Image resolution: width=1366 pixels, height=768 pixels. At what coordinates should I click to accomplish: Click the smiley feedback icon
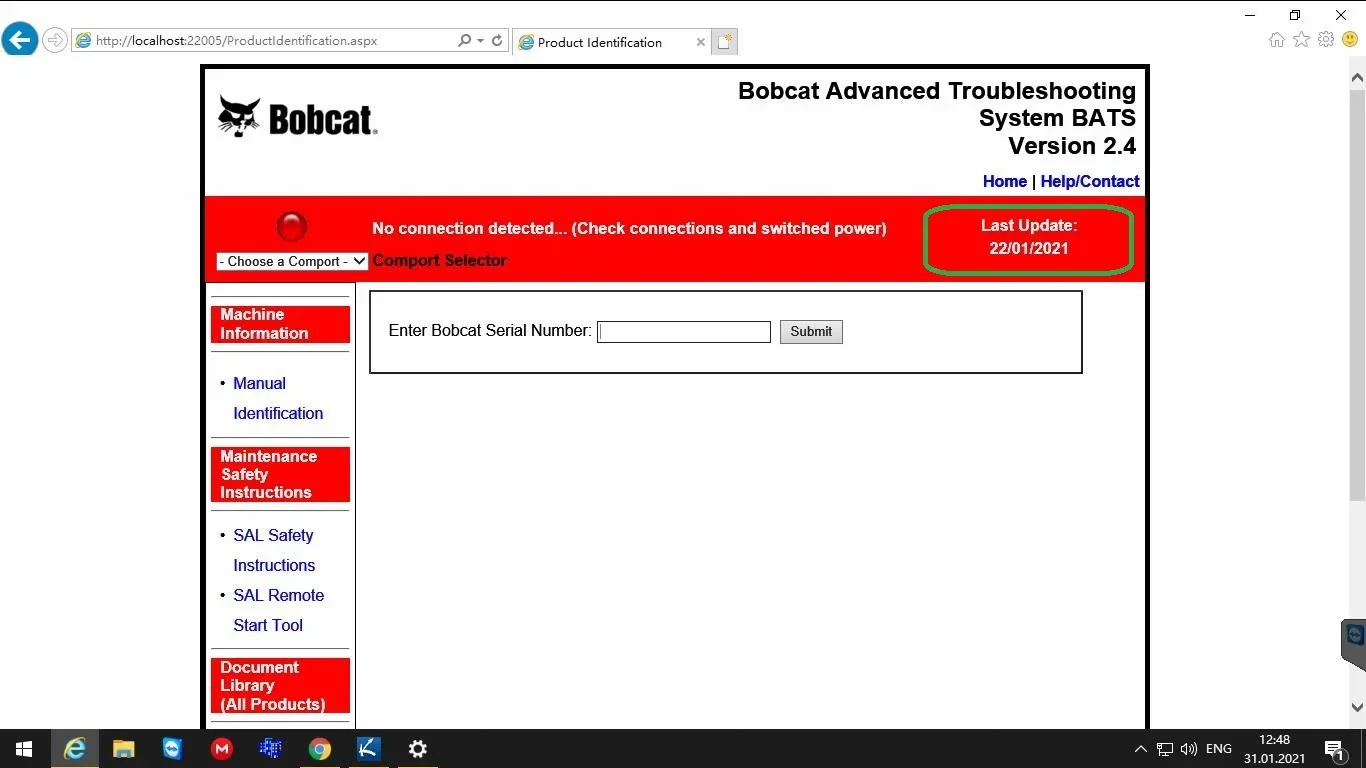tap(1350, 40)
